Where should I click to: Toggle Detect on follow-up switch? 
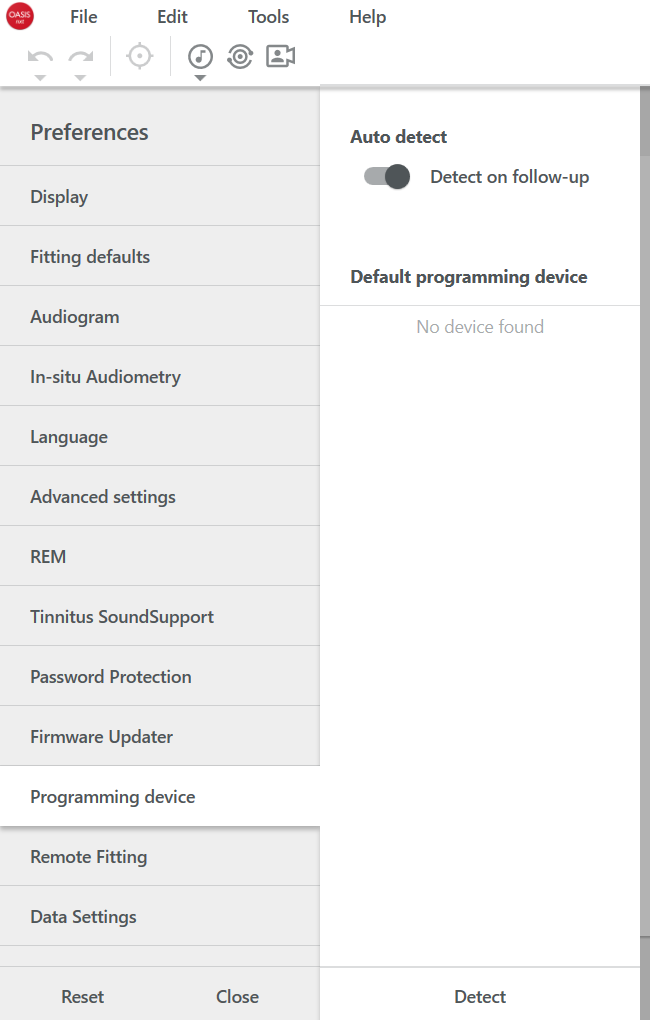(x=386, y=176)
